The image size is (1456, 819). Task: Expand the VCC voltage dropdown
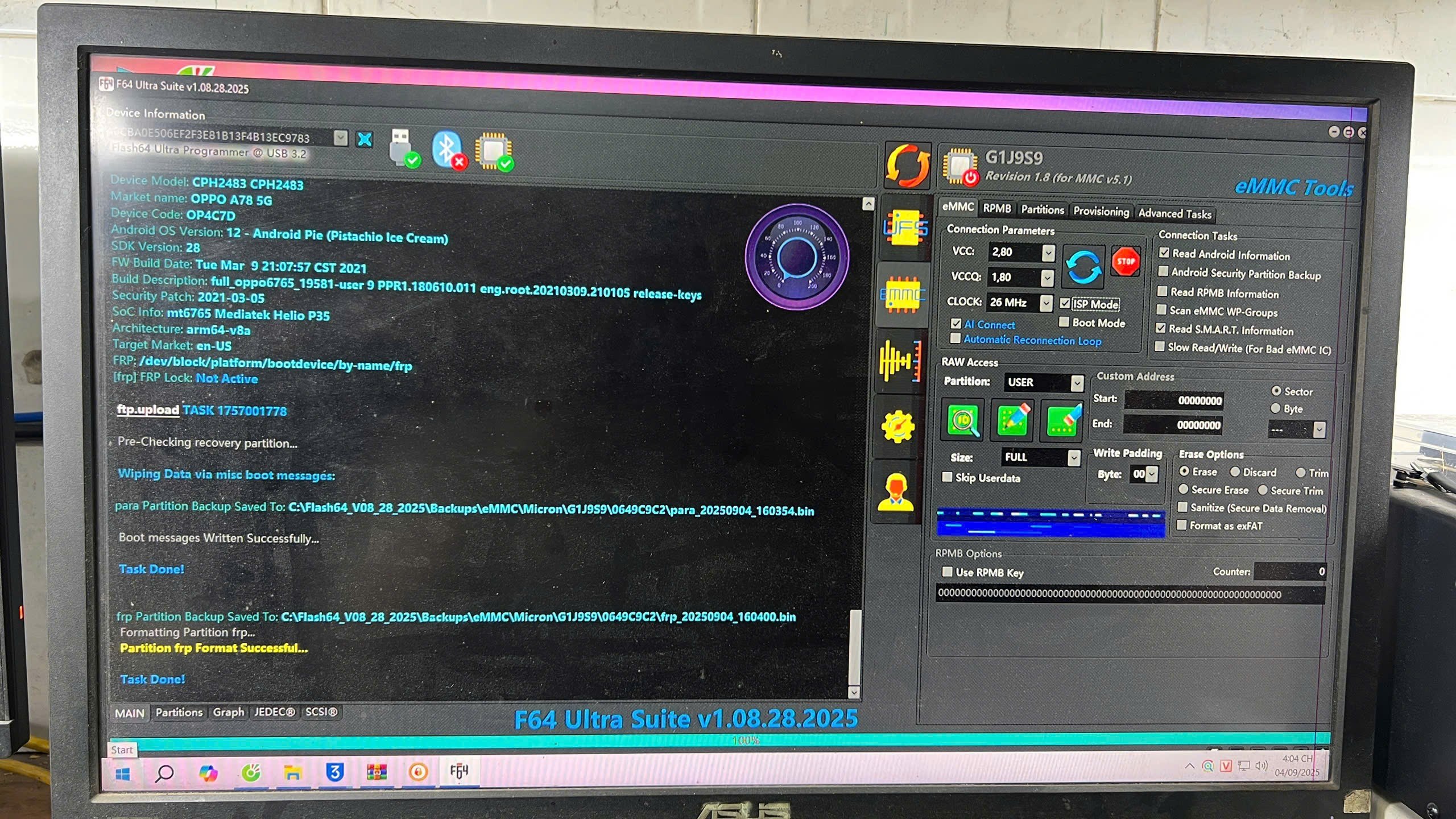(1048, 252)
